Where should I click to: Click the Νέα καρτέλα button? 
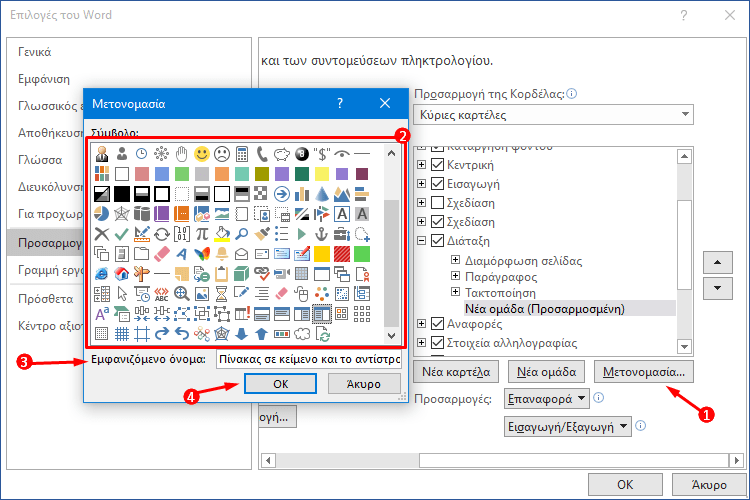pyautogui.click(x=456, y=372)
